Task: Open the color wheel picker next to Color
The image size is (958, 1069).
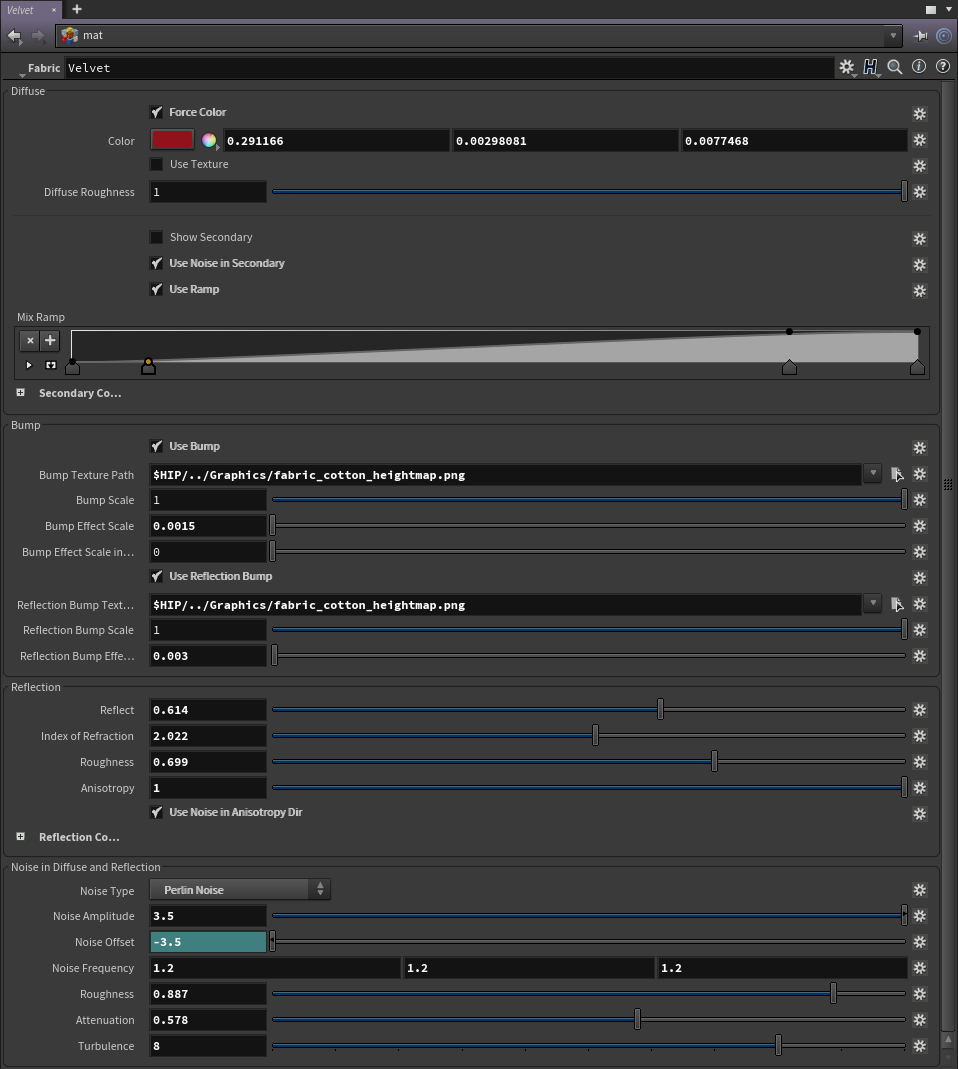Action: click(x=209, y=141)
